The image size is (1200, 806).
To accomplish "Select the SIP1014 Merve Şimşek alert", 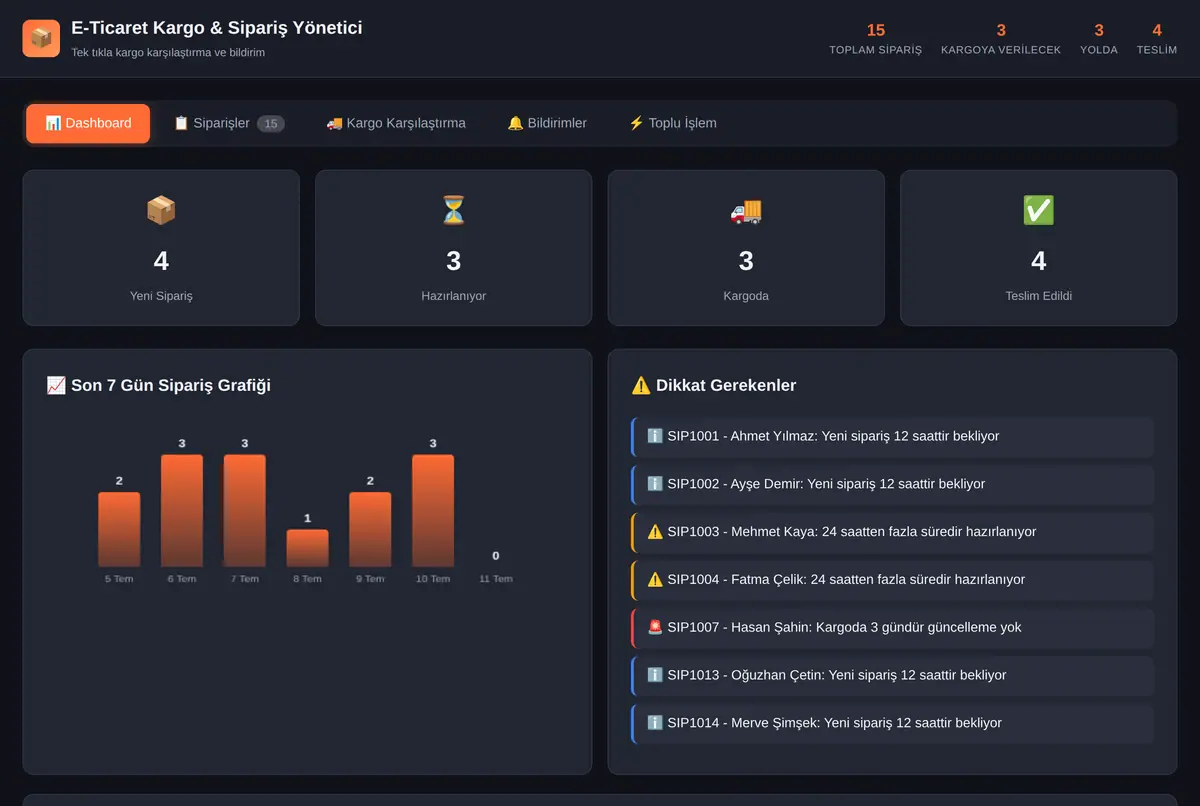I will [892, 723].
